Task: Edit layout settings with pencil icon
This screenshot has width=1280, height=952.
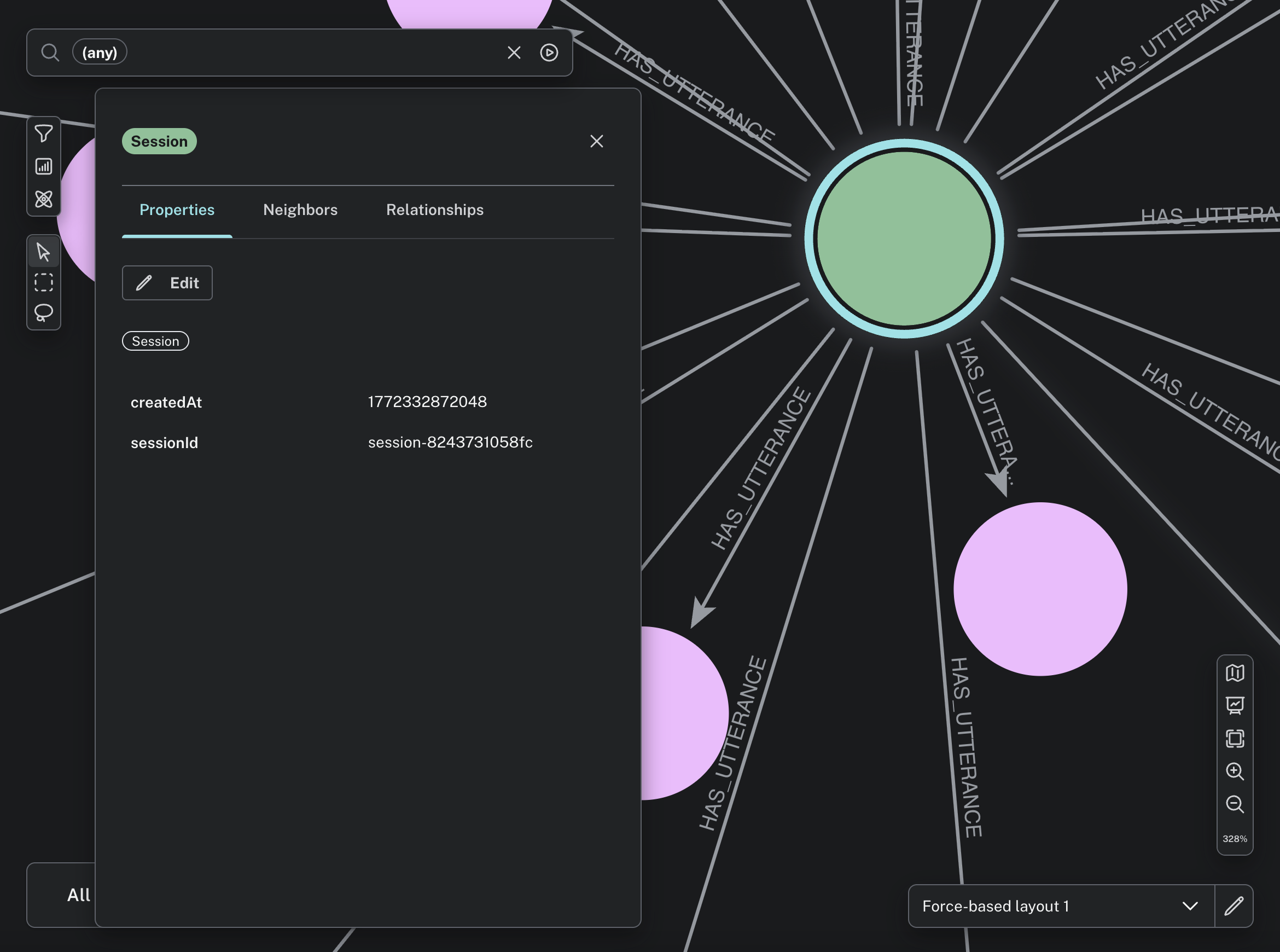Action: (1234, 906)
